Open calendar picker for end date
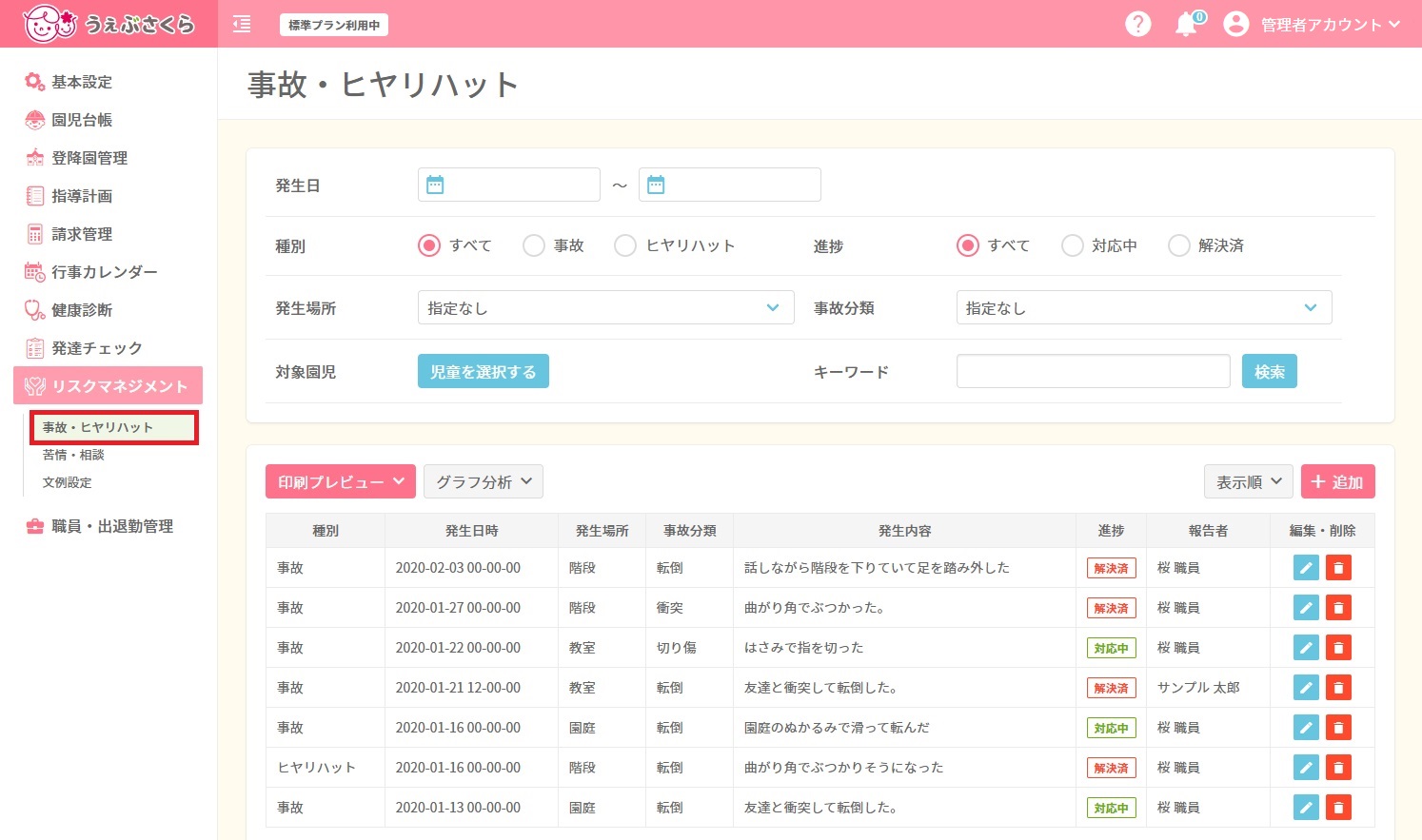The image size is (1422, 840). (656, 185)
